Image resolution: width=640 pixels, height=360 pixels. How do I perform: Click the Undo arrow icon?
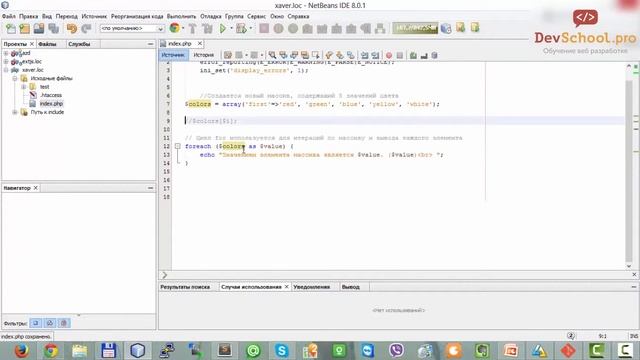72,29
